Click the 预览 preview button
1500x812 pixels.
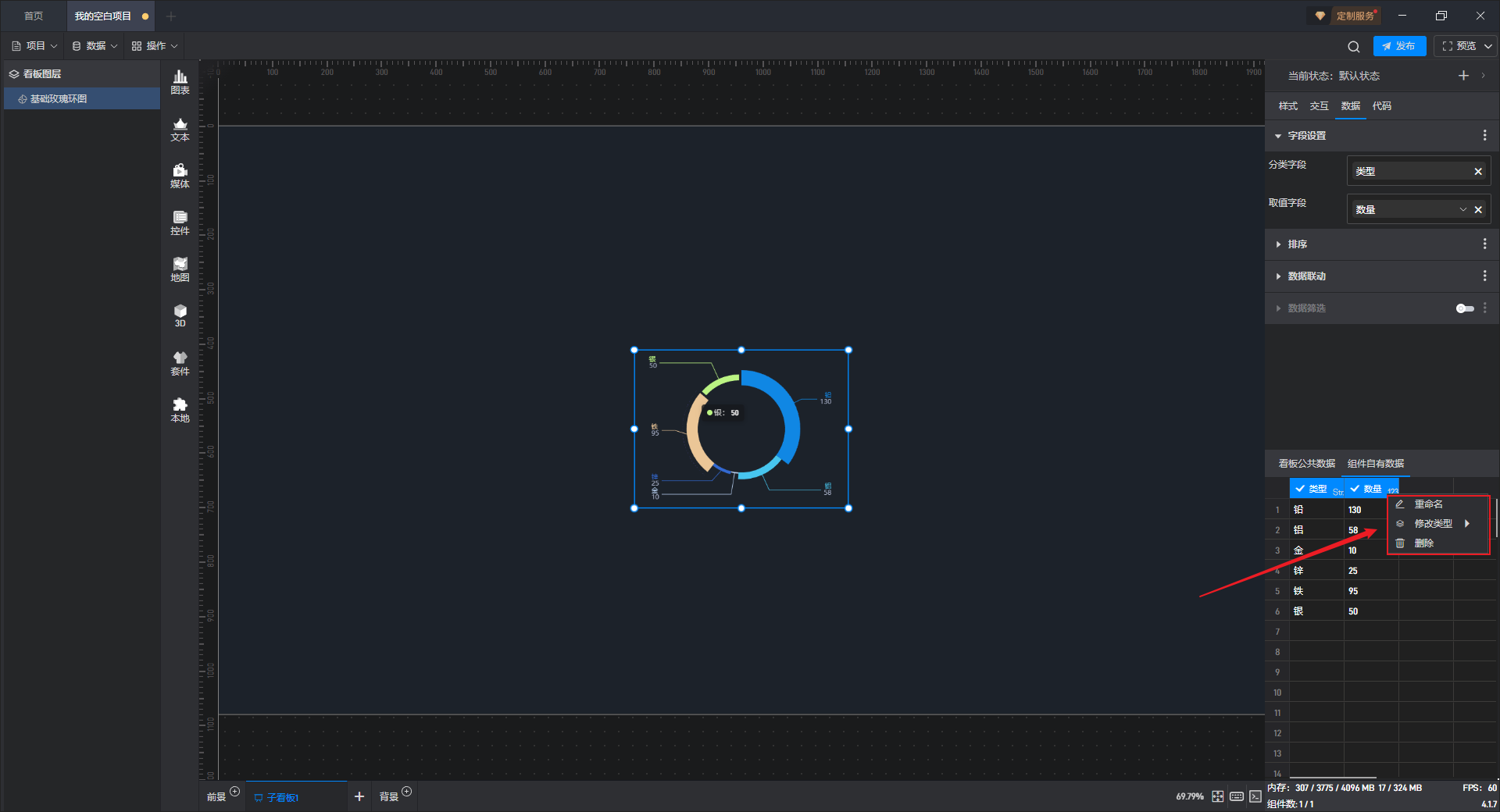coord(1459,46)
